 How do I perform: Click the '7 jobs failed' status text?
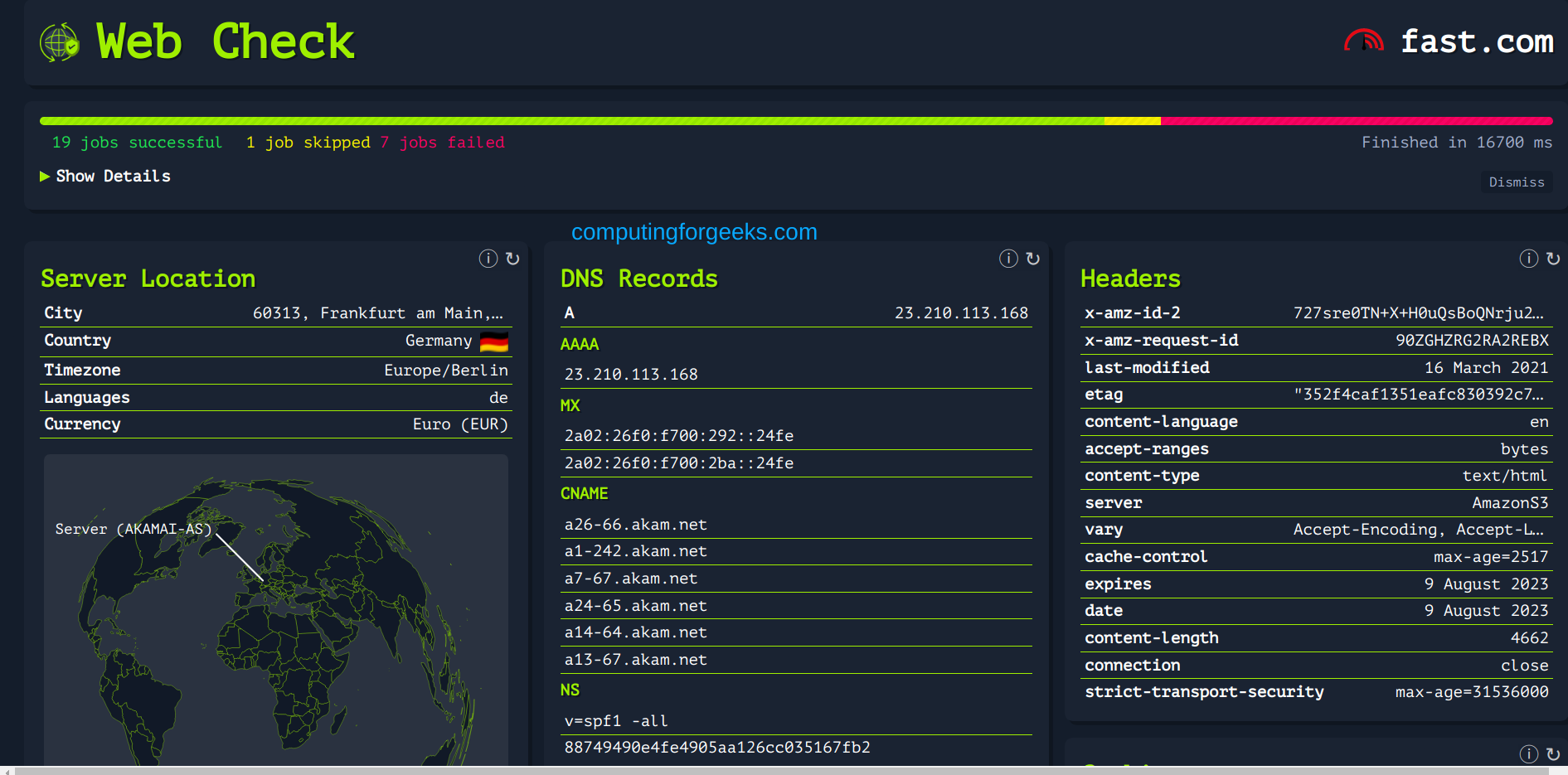442,142
